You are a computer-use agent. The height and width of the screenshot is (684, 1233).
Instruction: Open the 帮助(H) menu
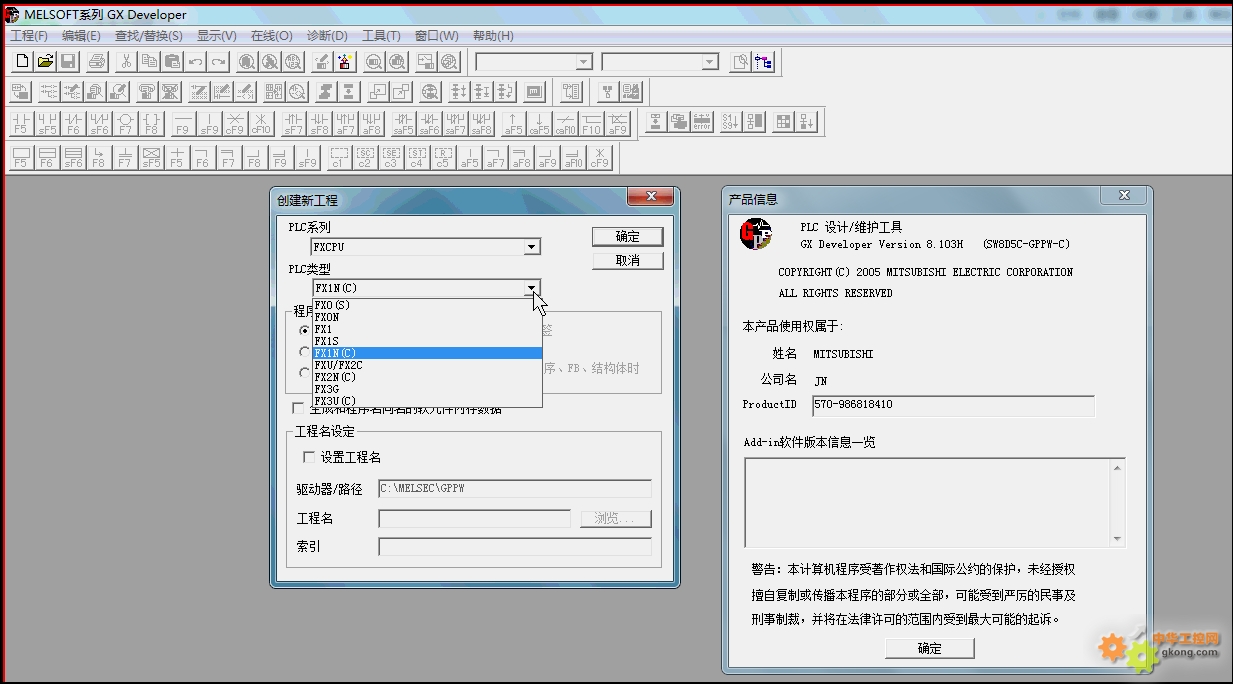pos(493,36)
